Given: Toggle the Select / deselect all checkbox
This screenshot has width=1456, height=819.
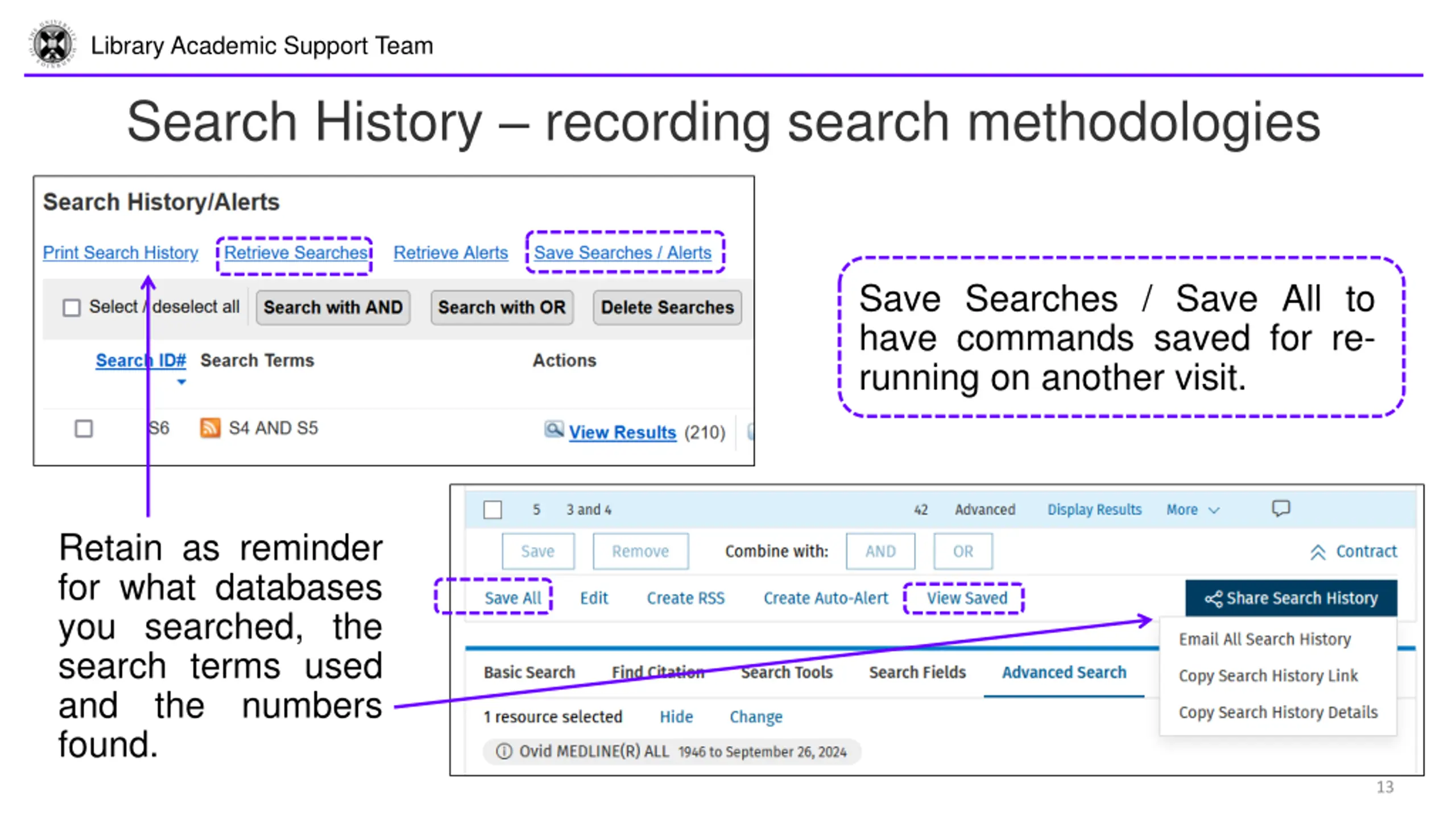Looking at the screenshot, I should [72, 308].
